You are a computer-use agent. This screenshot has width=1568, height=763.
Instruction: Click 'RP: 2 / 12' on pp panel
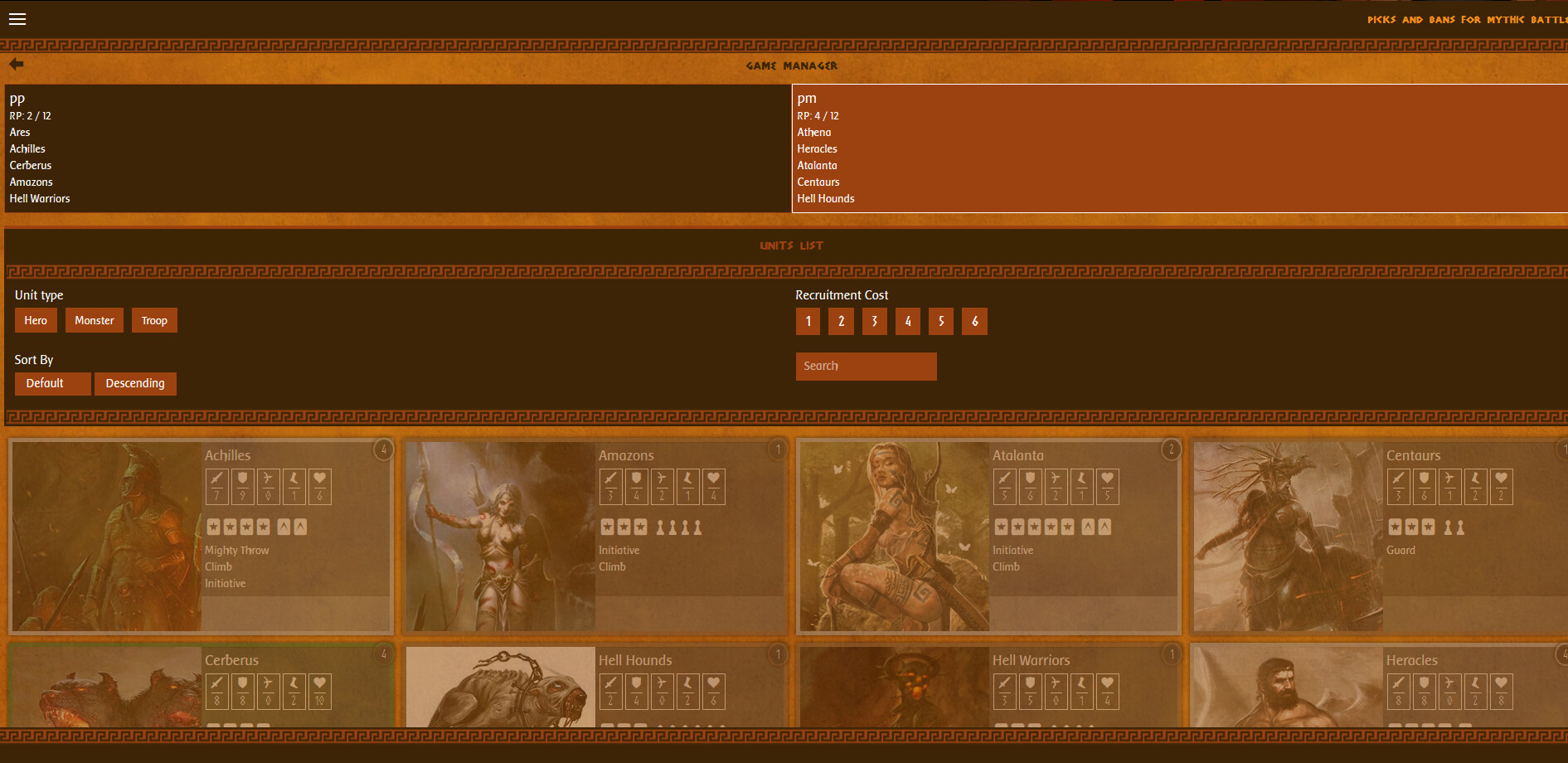(30, 116)
